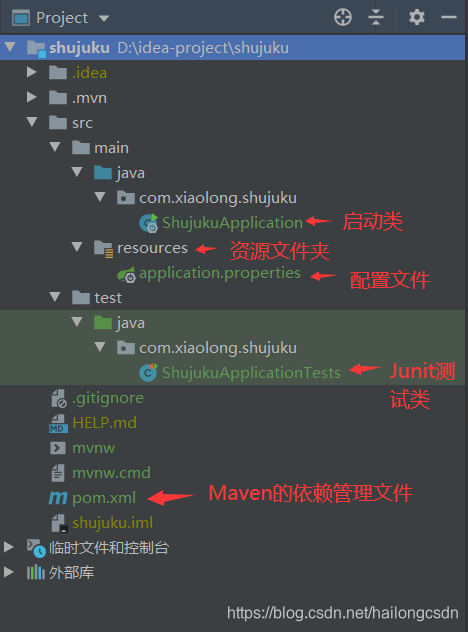Image resolution: width=468 pixels, height=632 pixels.
Task: Click the ShujukuApplication class run icon
Action: click(148, 223)
